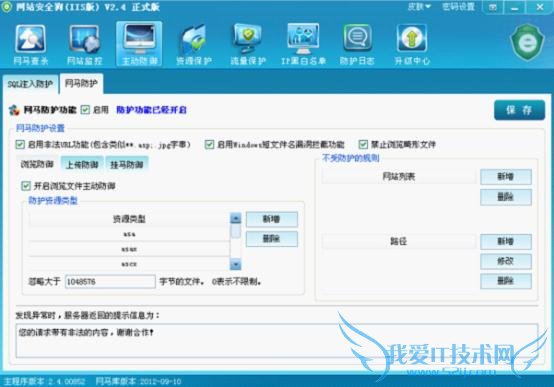Click the 路径 column header
Screen dimensions: 554x387
399,241
